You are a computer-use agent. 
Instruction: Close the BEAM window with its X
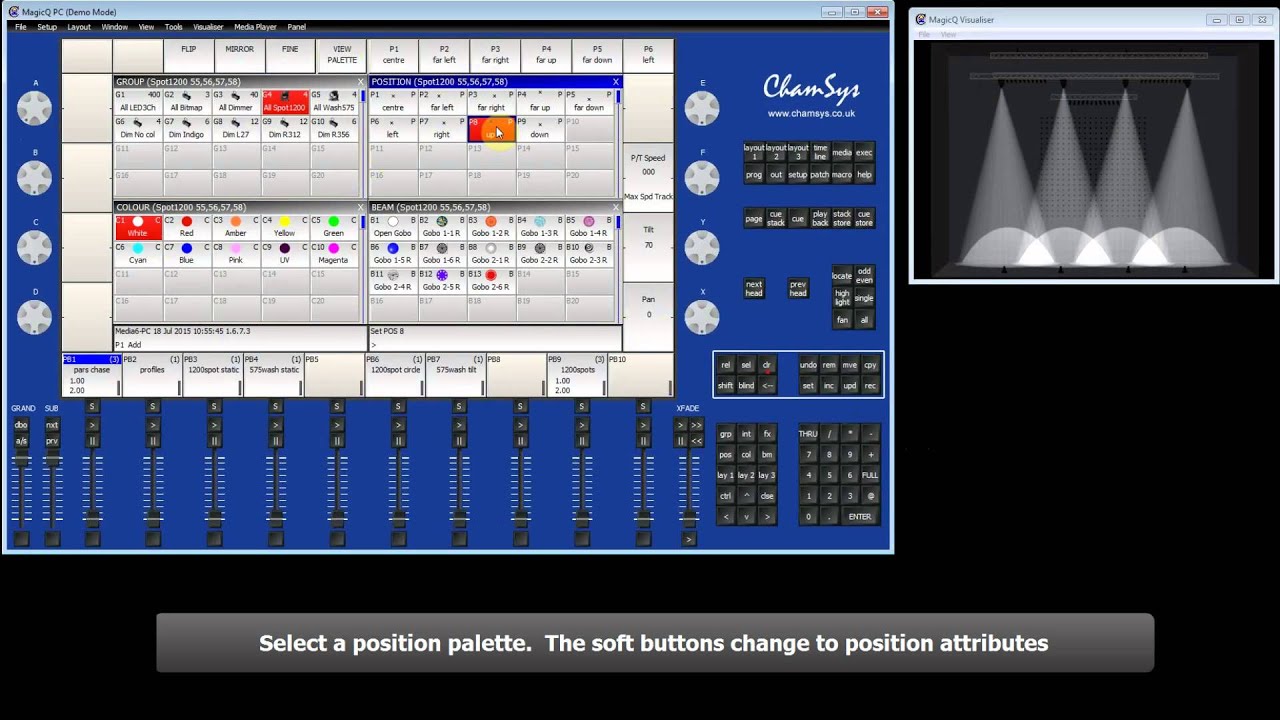615,208
